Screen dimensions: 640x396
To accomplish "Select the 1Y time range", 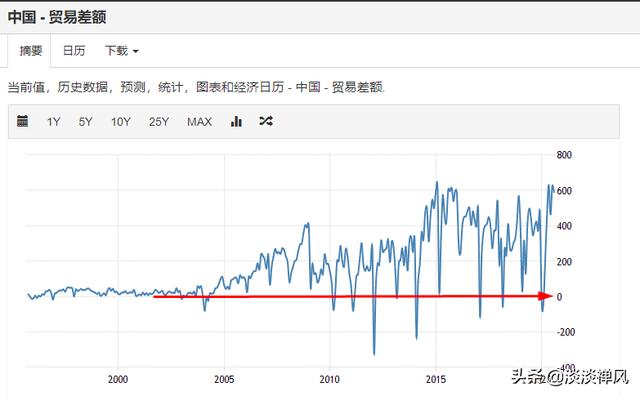I will pyautogui.click(x=53, y=122).
